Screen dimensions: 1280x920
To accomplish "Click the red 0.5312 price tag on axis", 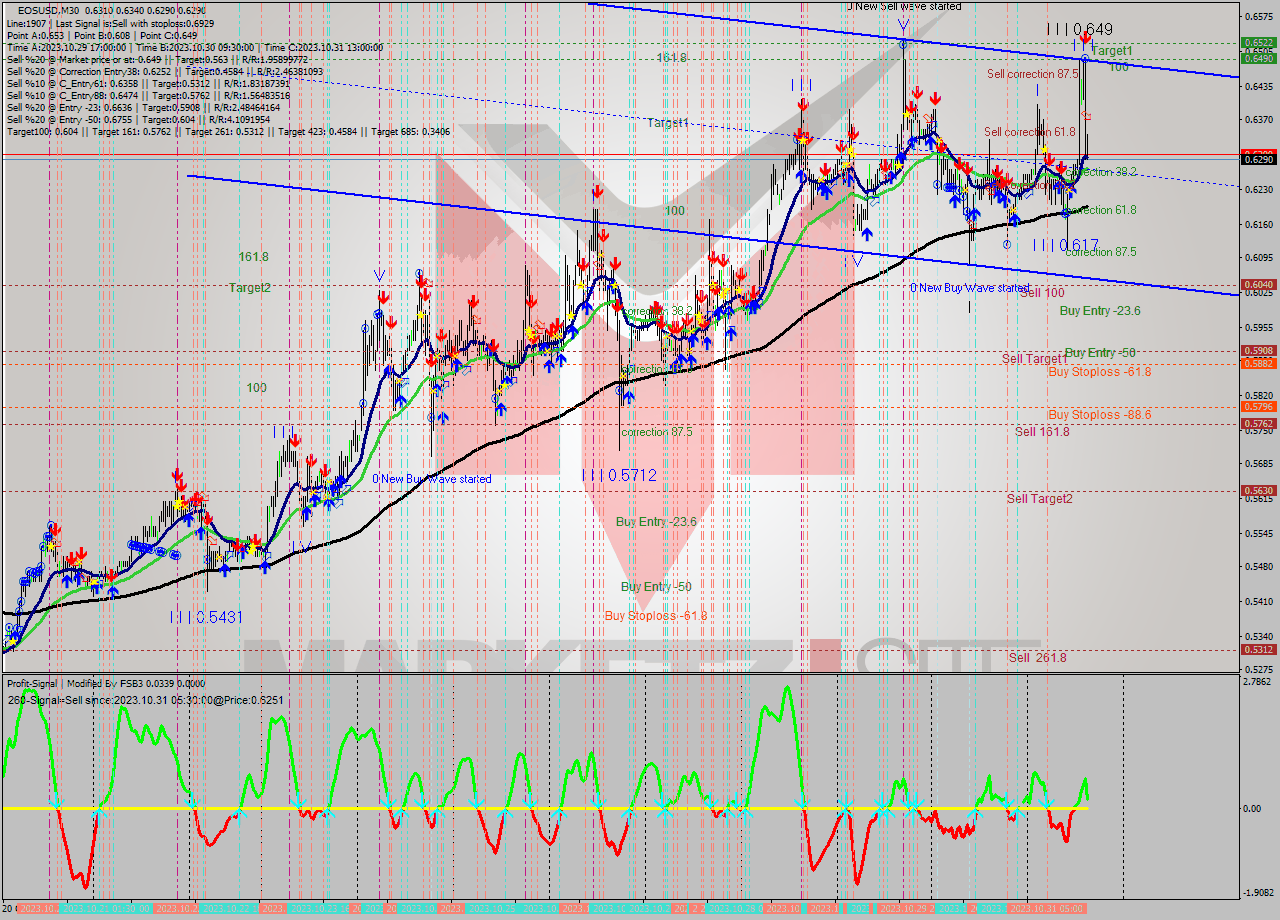I will (x=1257, y=650).
